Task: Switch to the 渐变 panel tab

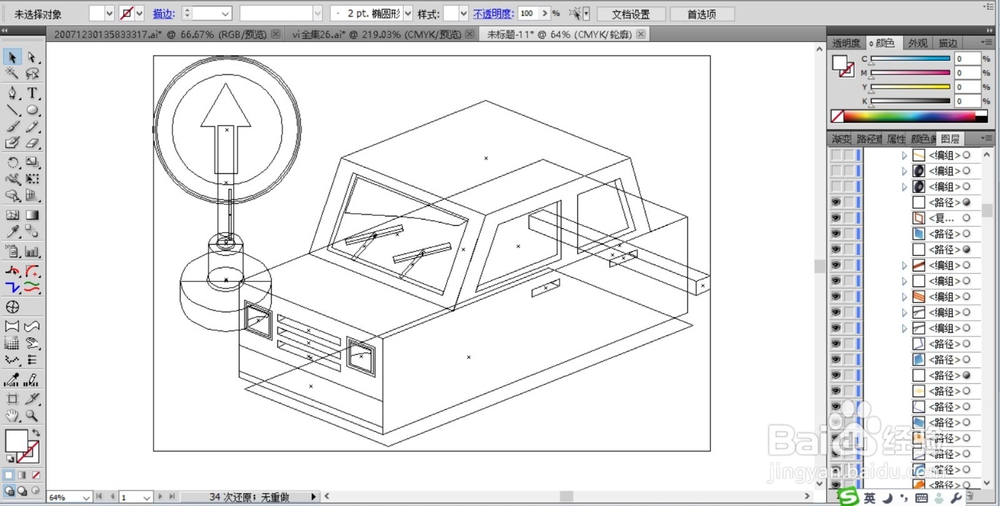Action: pos(841,138)
